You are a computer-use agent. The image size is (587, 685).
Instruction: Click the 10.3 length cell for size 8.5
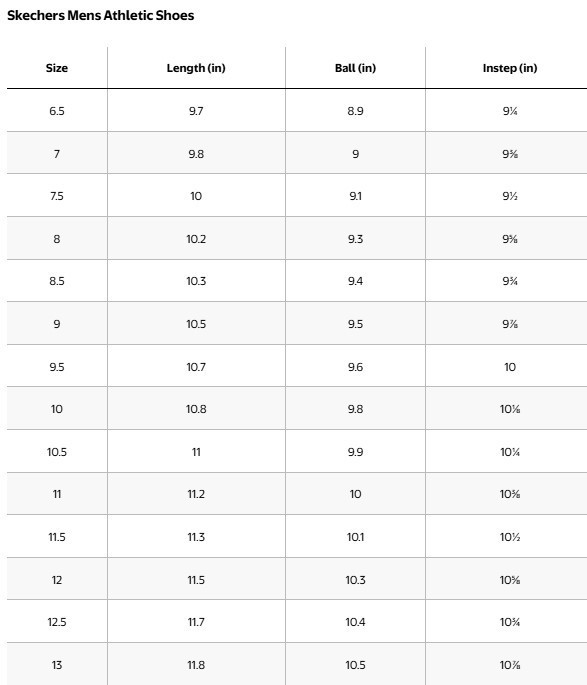196,281
